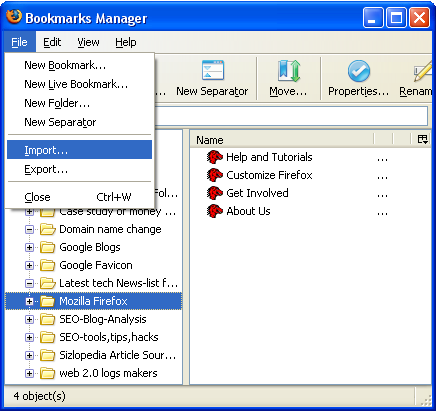Open the View menu

[88, 42]
